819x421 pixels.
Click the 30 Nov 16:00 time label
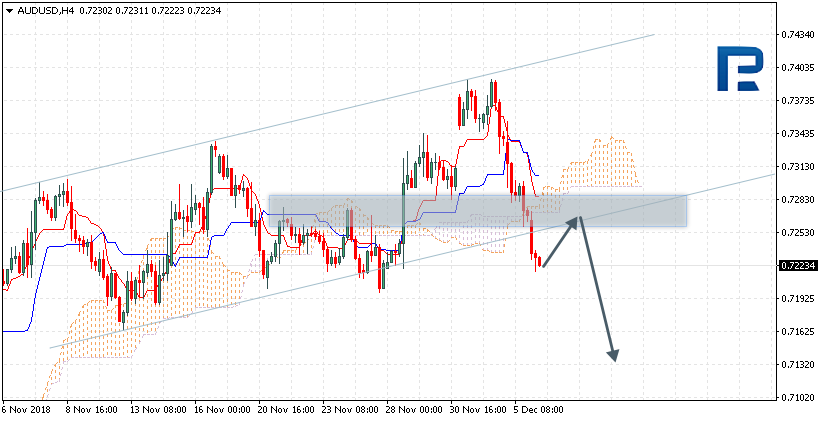(478, 411)
